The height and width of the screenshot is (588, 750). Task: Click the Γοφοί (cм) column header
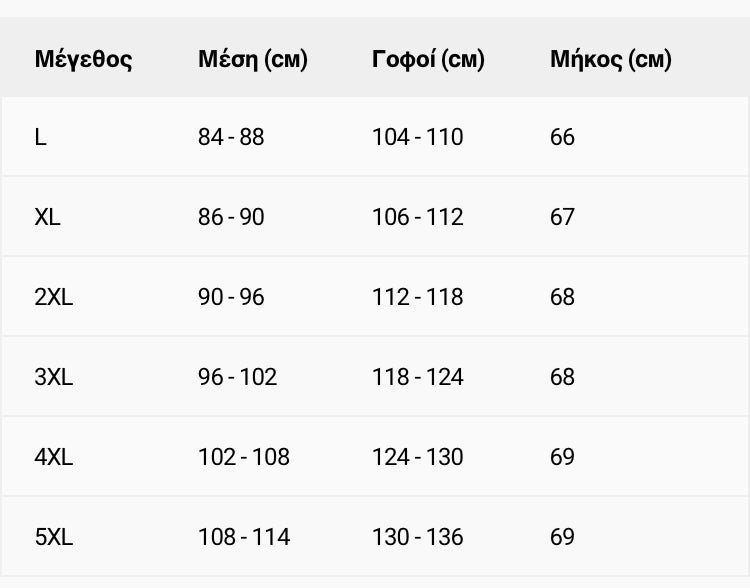click(x=428, y=60)
